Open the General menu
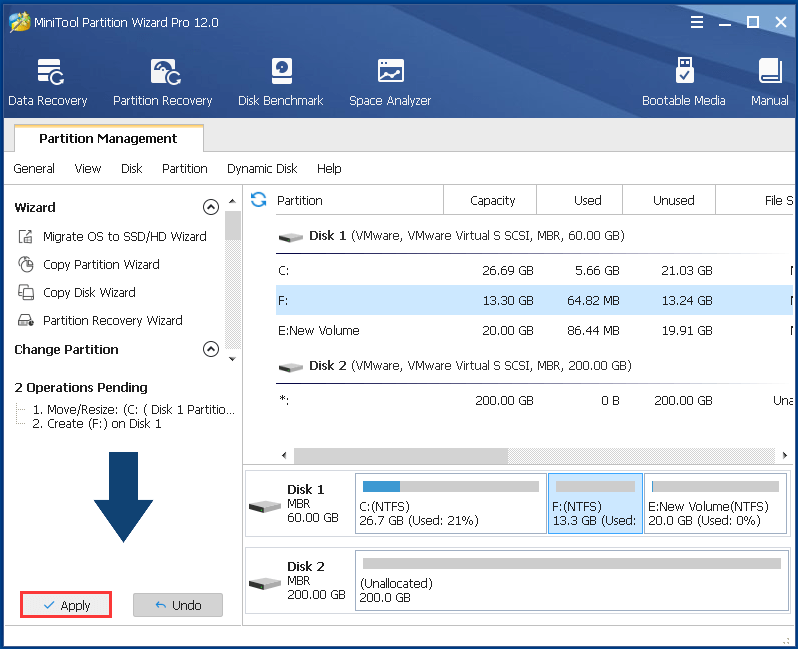798x649 pixels. click(34, 168)
